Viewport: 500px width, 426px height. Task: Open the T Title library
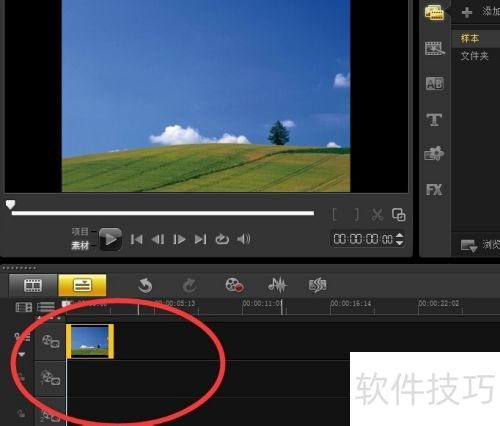[434, 120]
